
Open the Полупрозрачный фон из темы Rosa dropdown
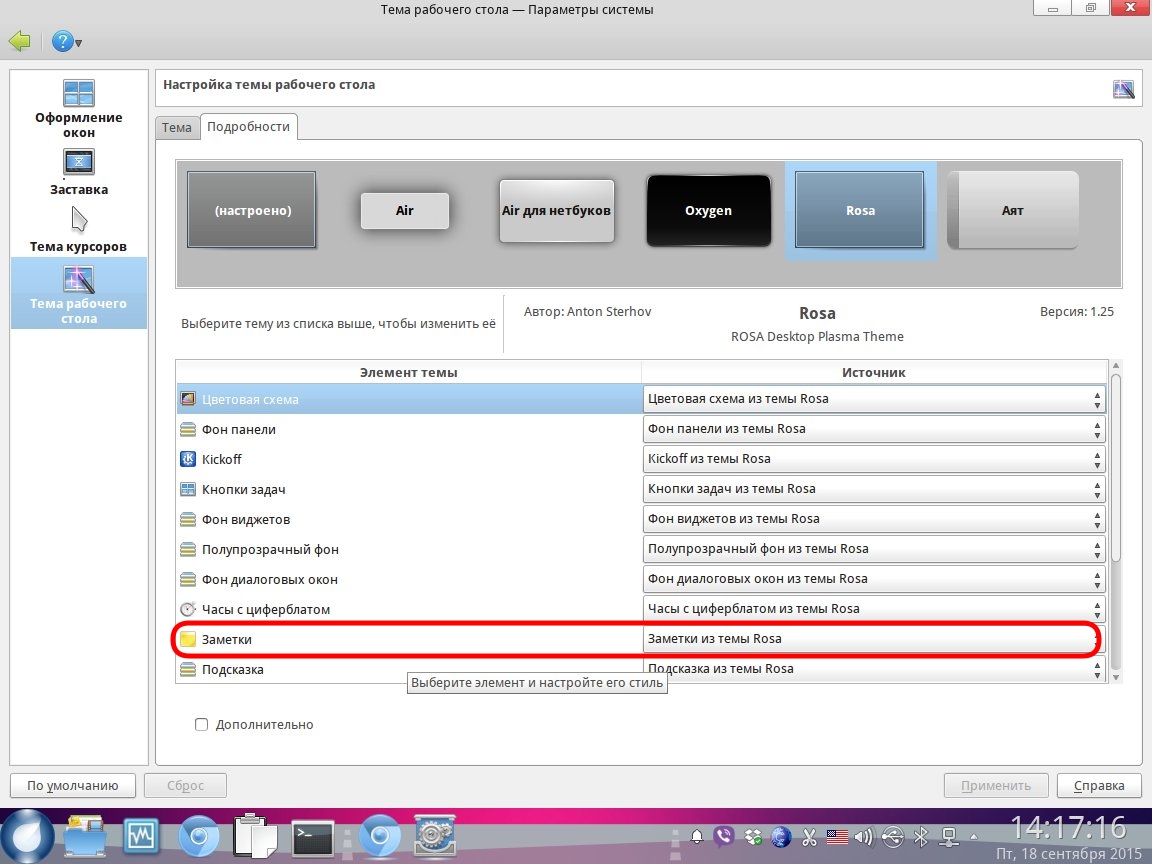pyautogui.click(x=874, y=550)
